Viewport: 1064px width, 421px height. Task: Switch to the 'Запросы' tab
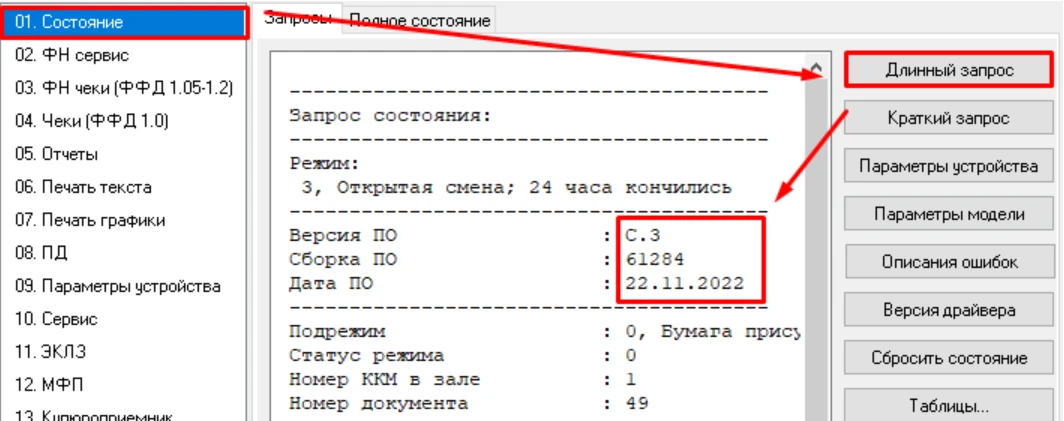296,19
